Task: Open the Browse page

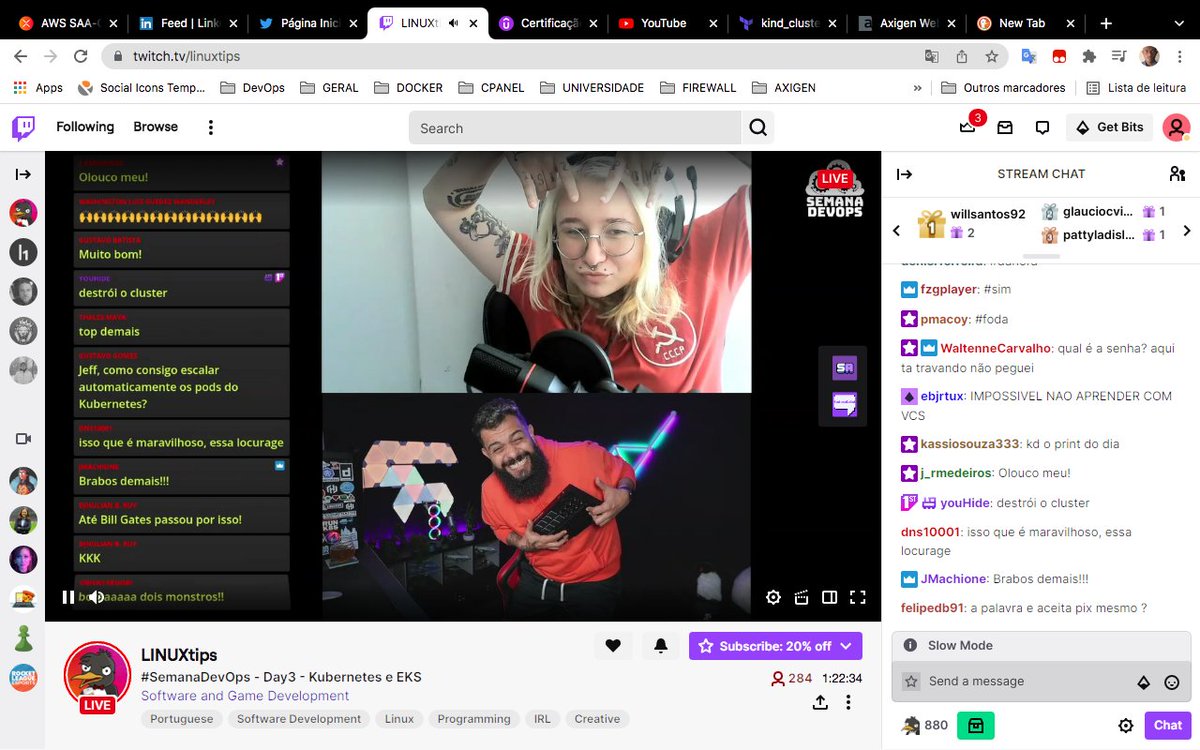Action: click(156, 127)
